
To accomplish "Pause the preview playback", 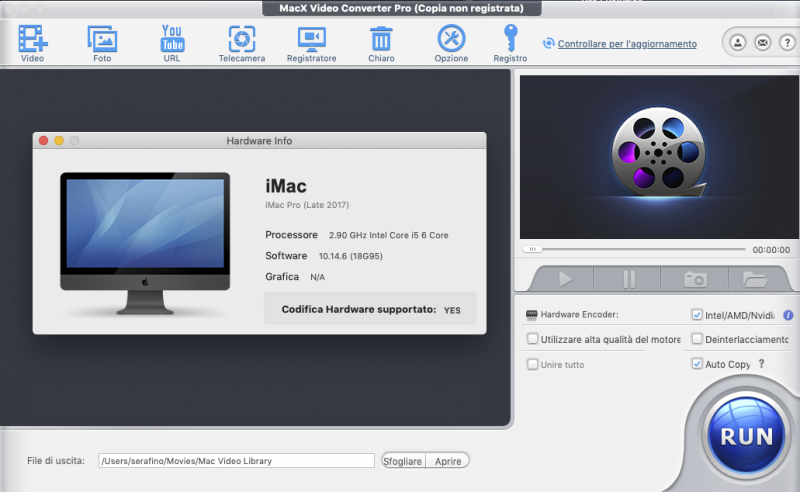I will pos(629,279).
